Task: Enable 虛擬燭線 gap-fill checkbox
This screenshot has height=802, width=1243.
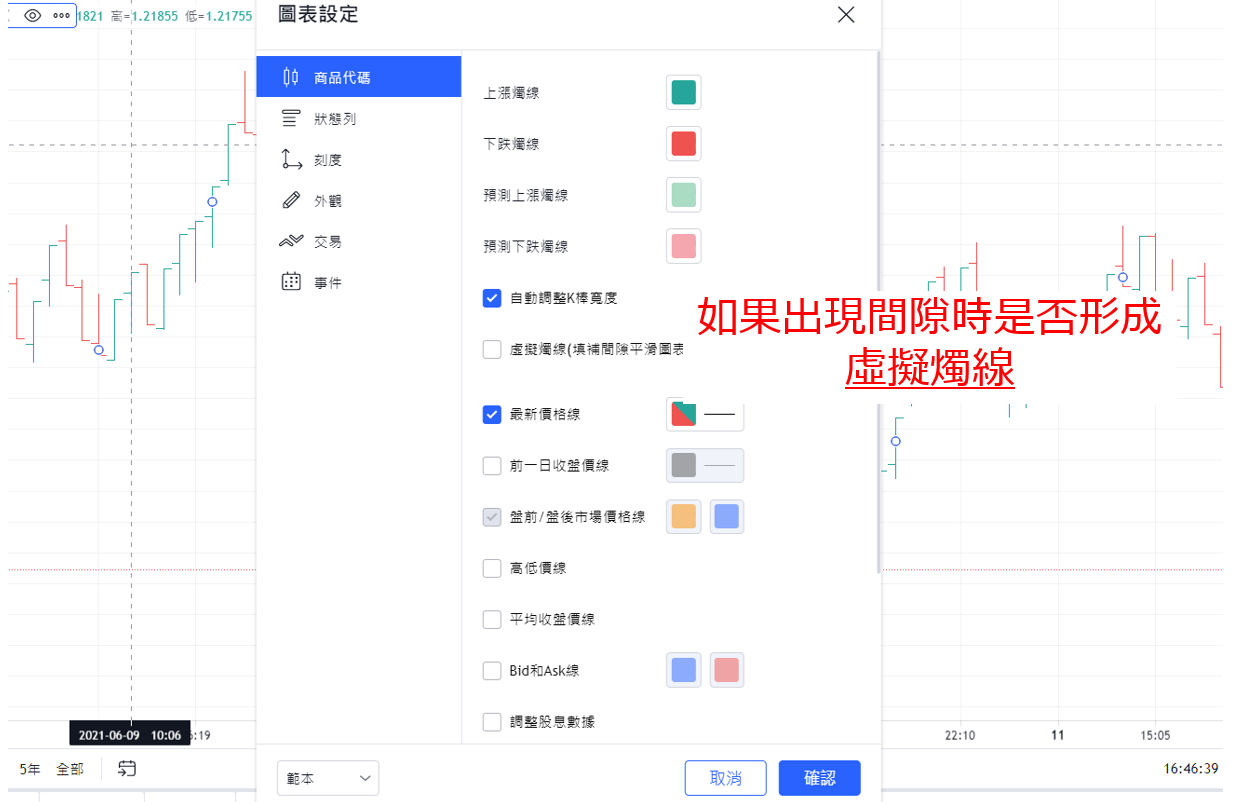Action: pyautogui.click(x=492, y=349)
